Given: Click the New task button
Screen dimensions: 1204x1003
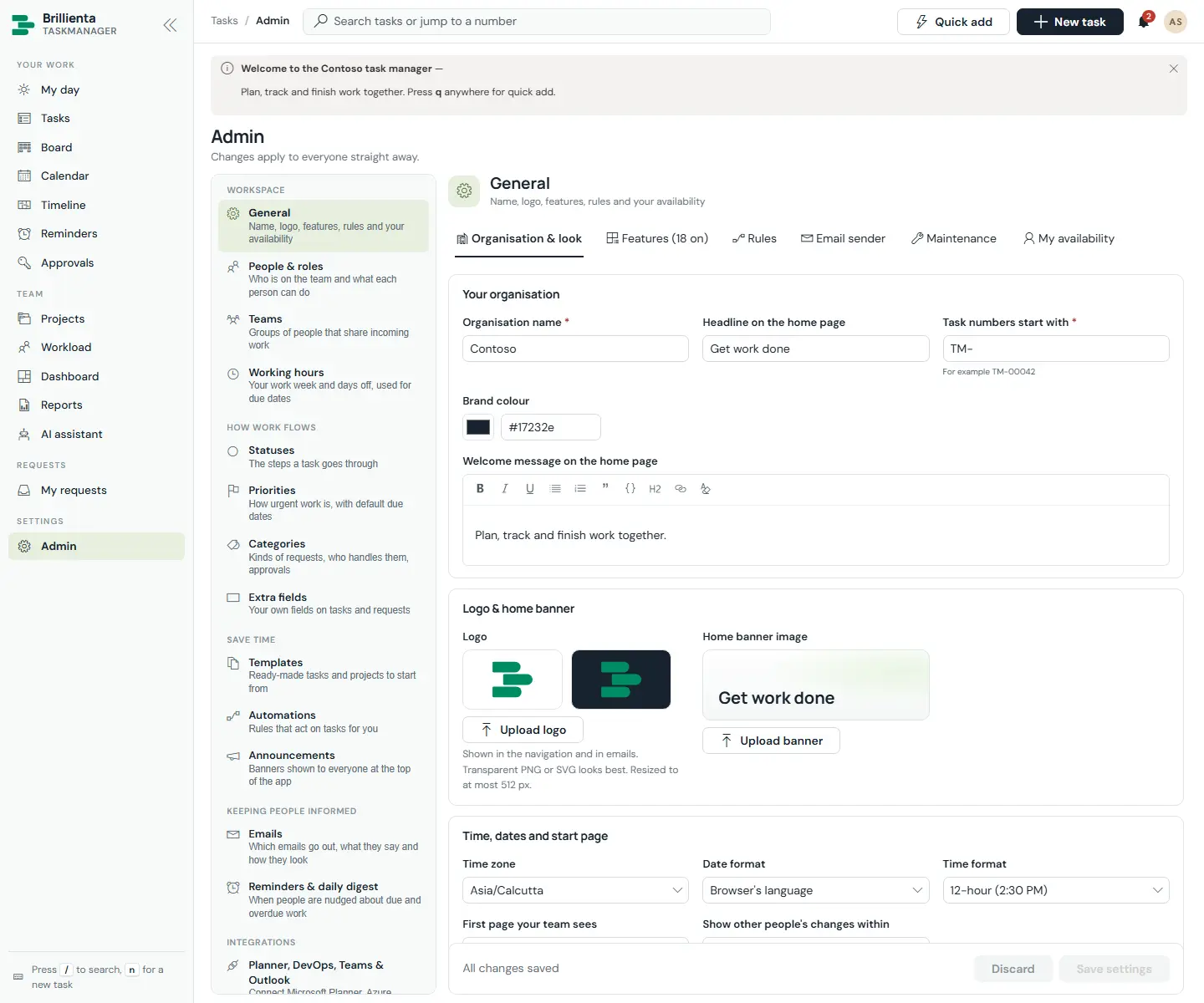Looking at the screenshot, I should click(x=1070, y=22).
